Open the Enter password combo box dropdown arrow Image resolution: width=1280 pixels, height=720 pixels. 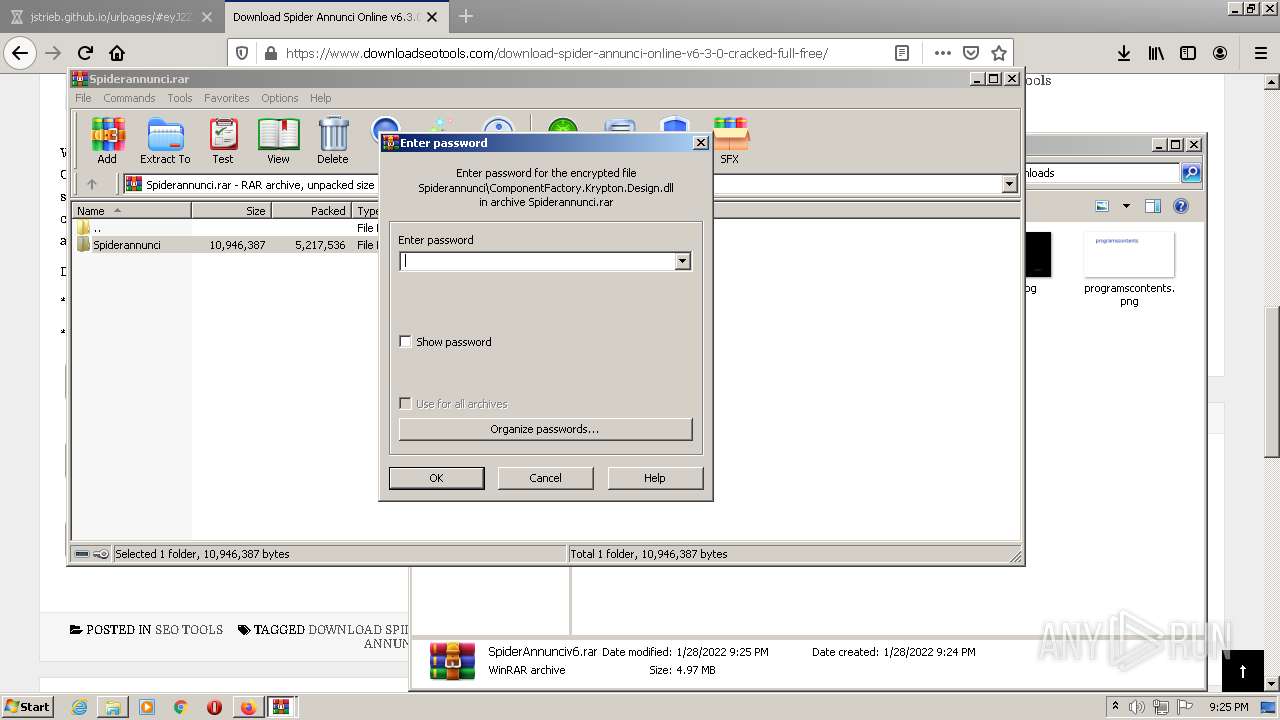tap(682, 261)
